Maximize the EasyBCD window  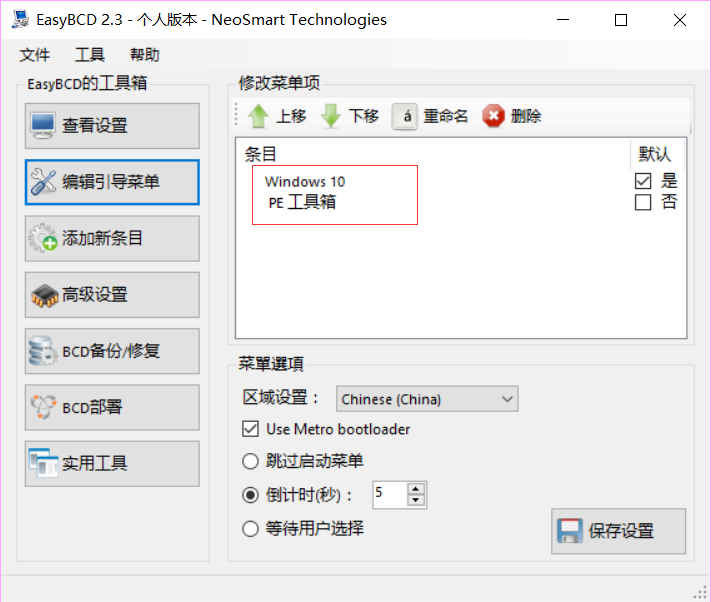(621, 20)
